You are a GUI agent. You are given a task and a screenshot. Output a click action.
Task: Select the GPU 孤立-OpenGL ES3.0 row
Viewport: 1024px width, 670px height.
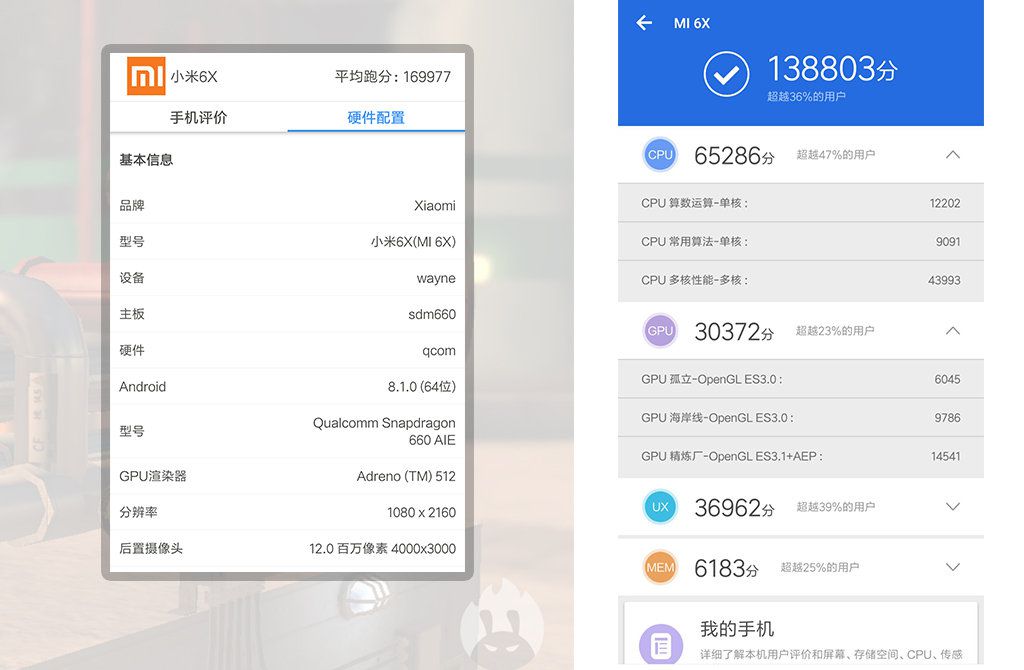tap(801, 379)
